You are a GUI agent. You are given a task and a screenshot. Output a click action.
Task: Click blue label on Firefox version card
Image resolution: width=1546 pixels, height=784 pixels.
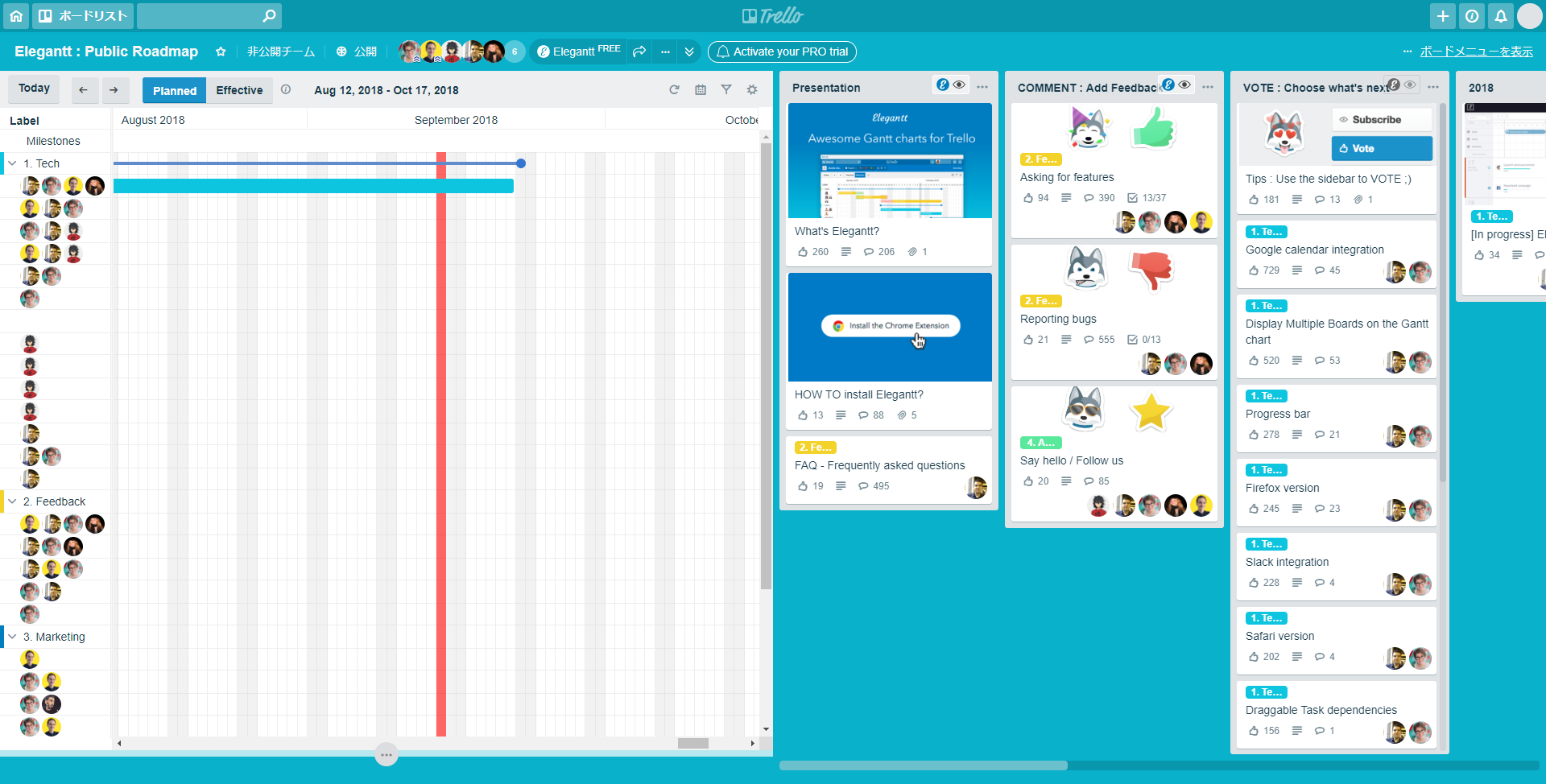click(1267, 470)
